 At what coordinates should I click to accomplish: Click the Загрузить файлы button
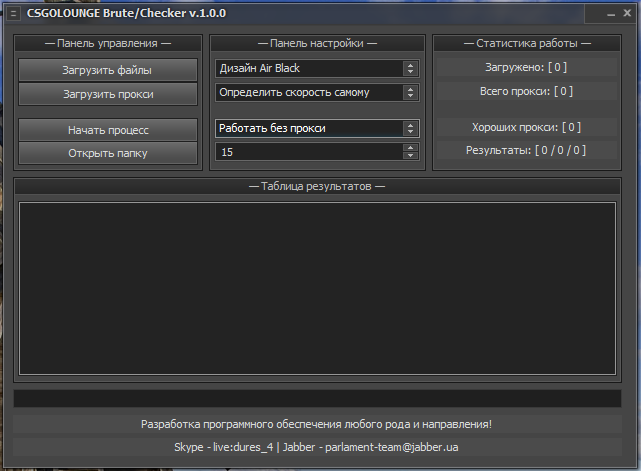(109, 69)
